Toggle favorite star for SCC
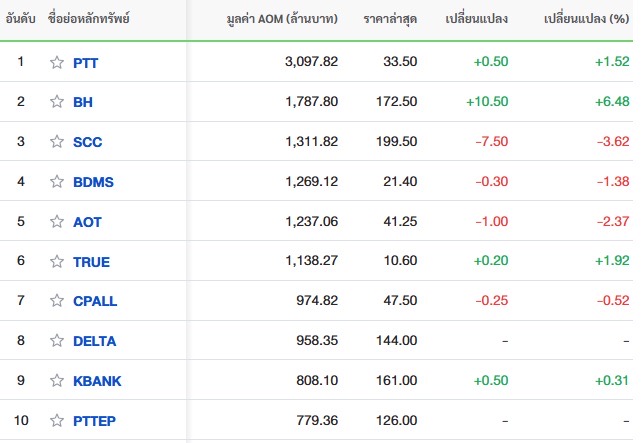Image resolution: width=642 pixels, height=443 pixels. 57,142
